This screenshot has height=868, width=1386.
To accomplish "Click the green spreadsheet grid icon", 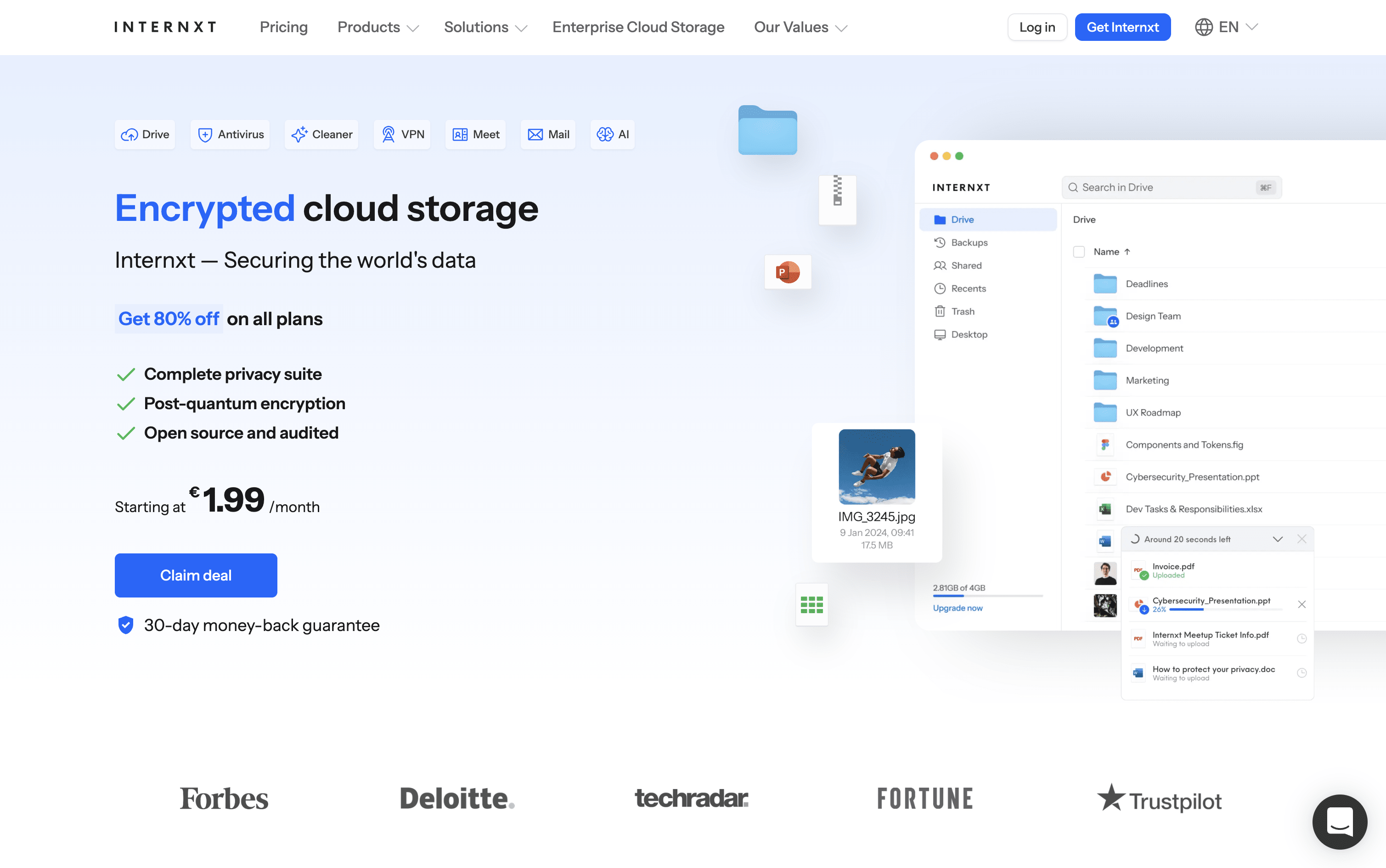I will (811, 604).
